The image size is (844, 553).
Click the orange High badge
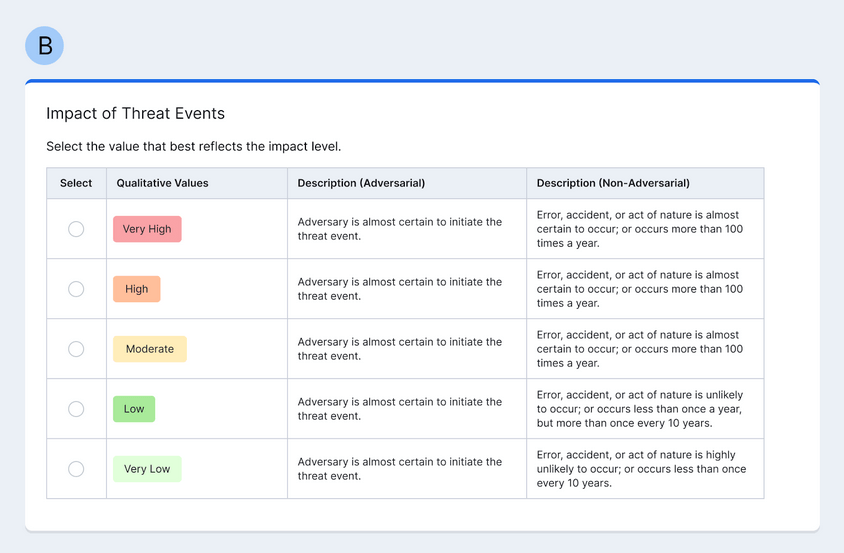click(x=136, y=289)
